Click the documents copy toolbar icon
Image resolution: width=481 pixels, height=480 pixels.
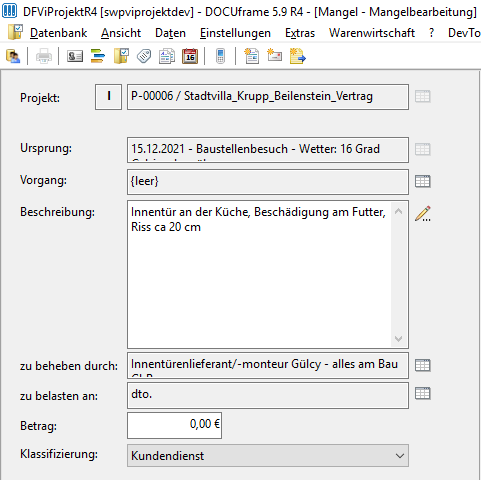tap(167, 56)
